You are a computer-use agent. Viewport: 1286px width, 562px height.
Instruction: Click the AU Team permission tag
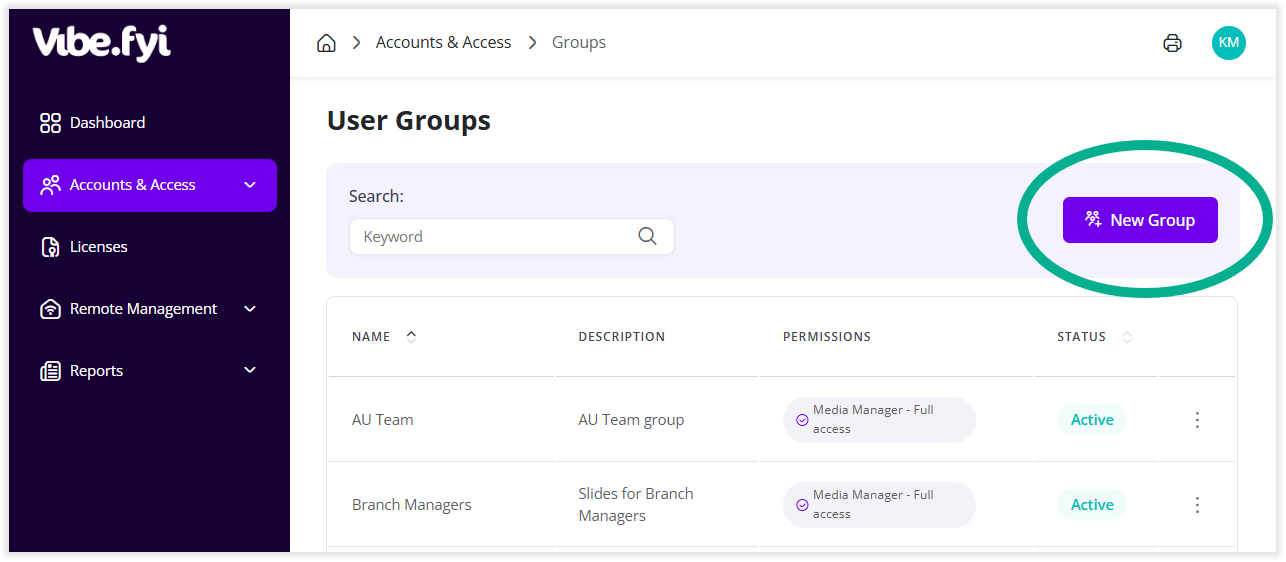[879, 420]
